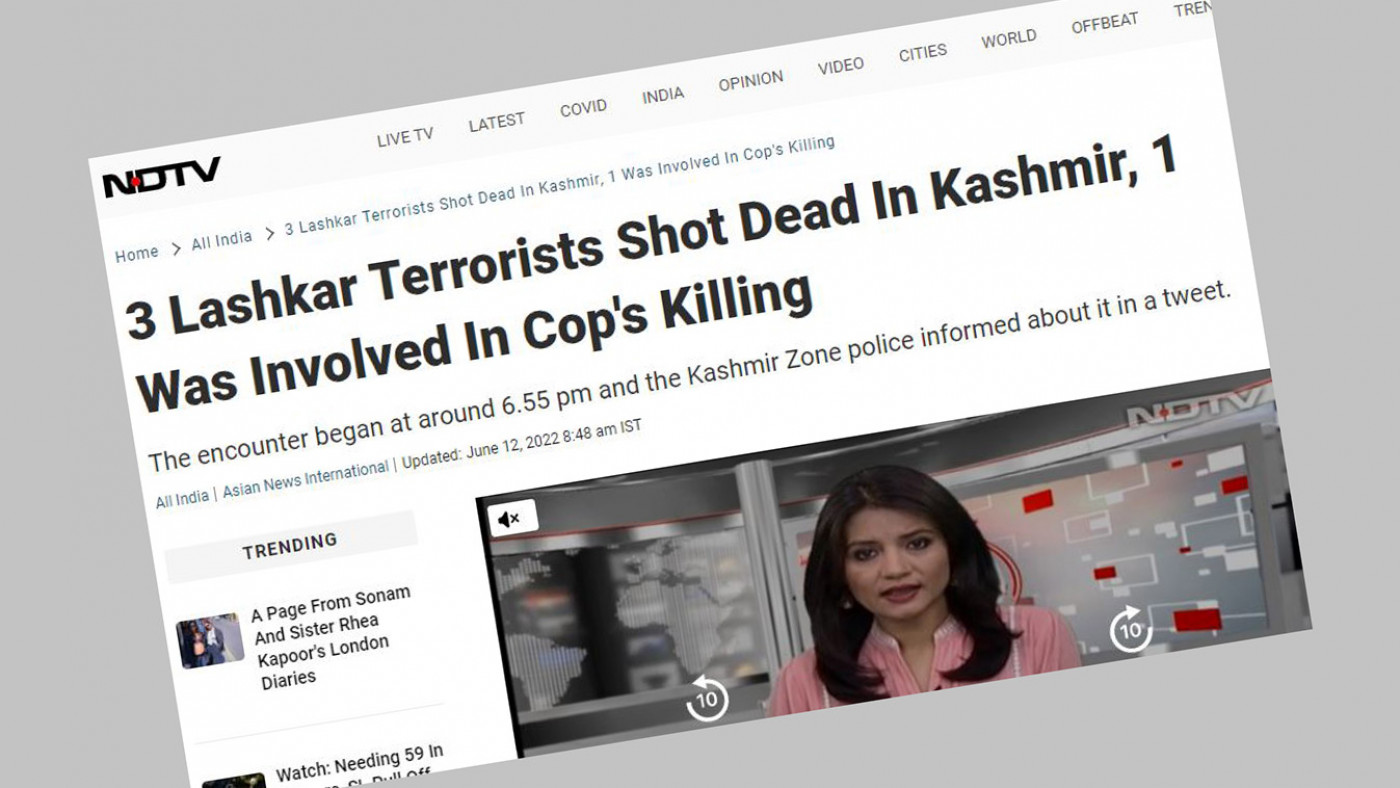Screen dimensions: 1400x788
Task: Unmute the video using speaker icon
Action: tap(512, 518)
